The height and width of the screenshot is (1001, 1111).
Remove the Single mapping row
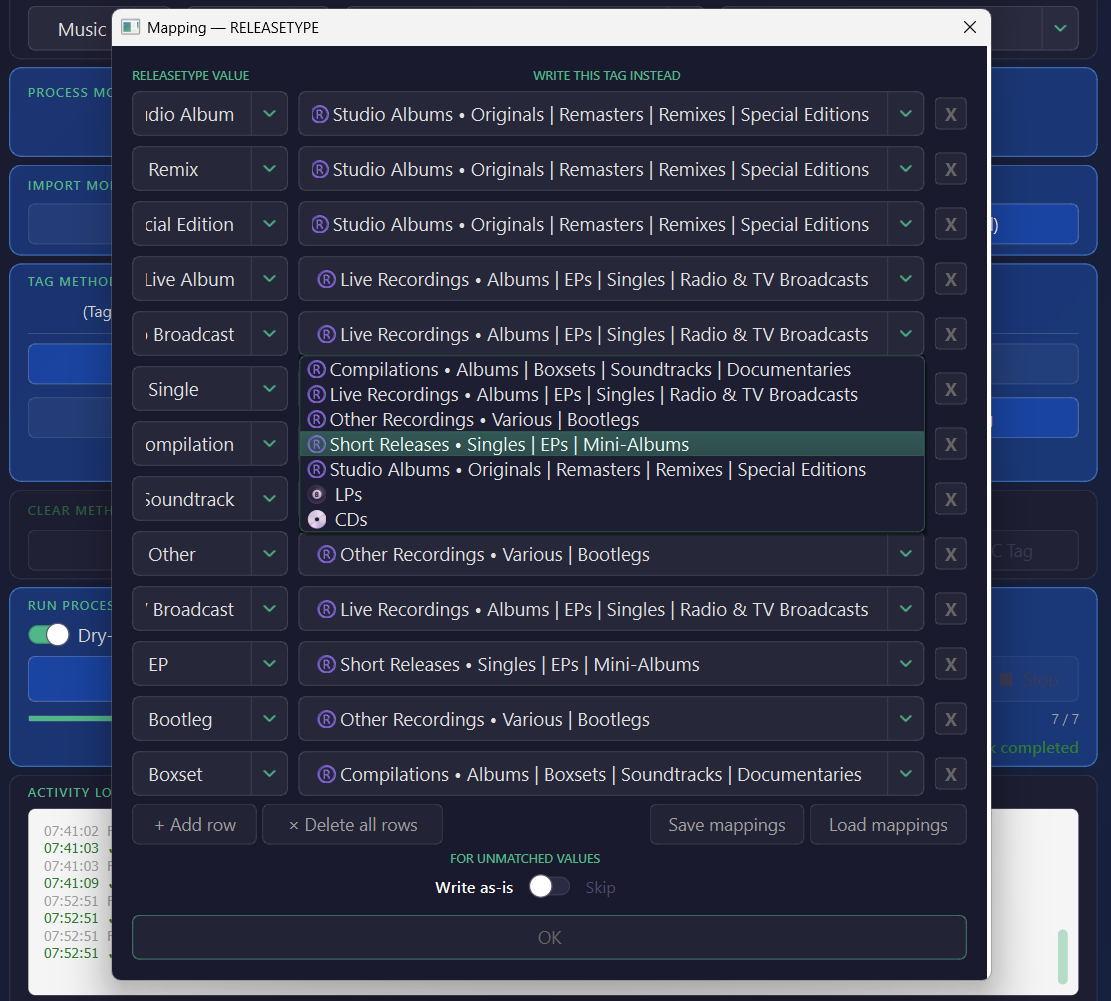click(950, 389)
